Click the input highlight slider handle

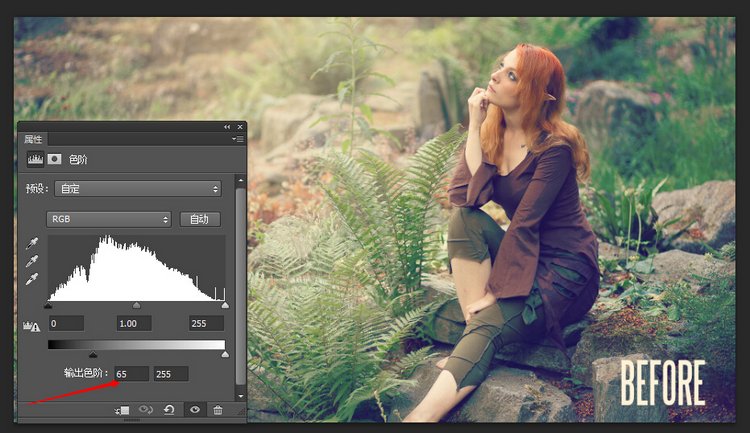tap(225, 305)
